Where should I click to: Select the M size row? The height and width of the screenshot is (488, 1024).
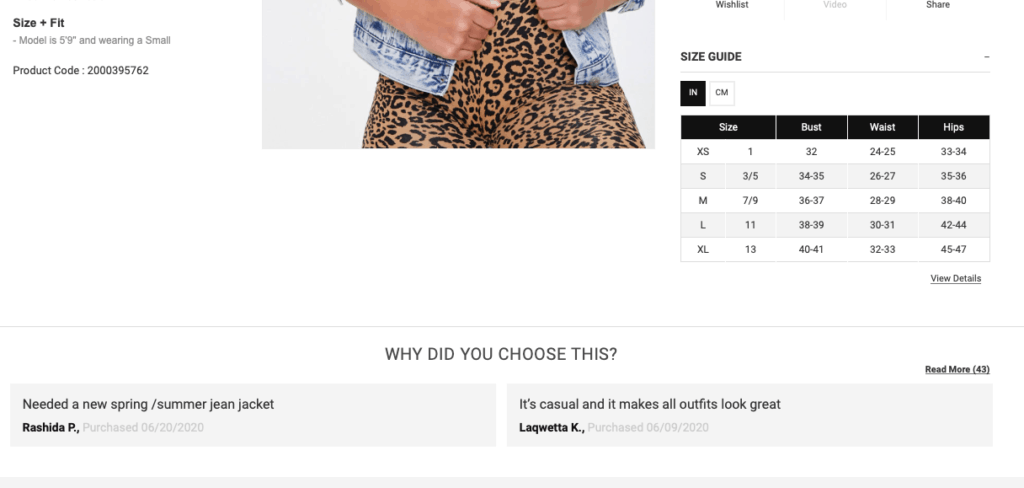click(x=835, y=201)
